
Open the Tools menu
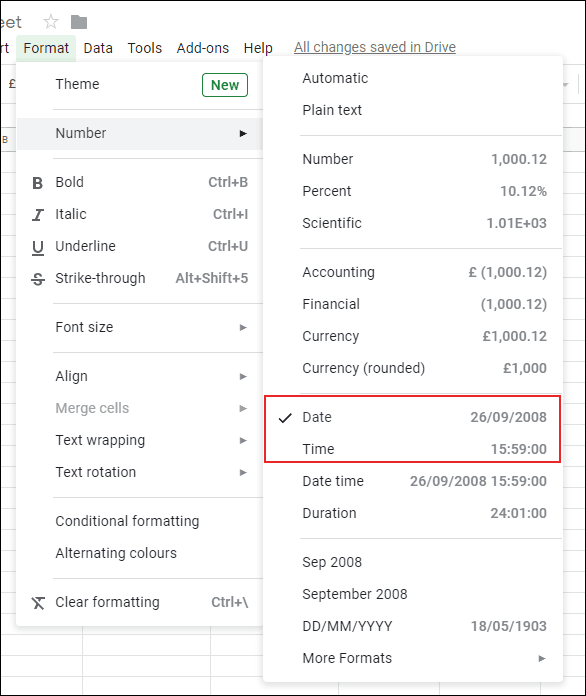click(x=145, y=48)
